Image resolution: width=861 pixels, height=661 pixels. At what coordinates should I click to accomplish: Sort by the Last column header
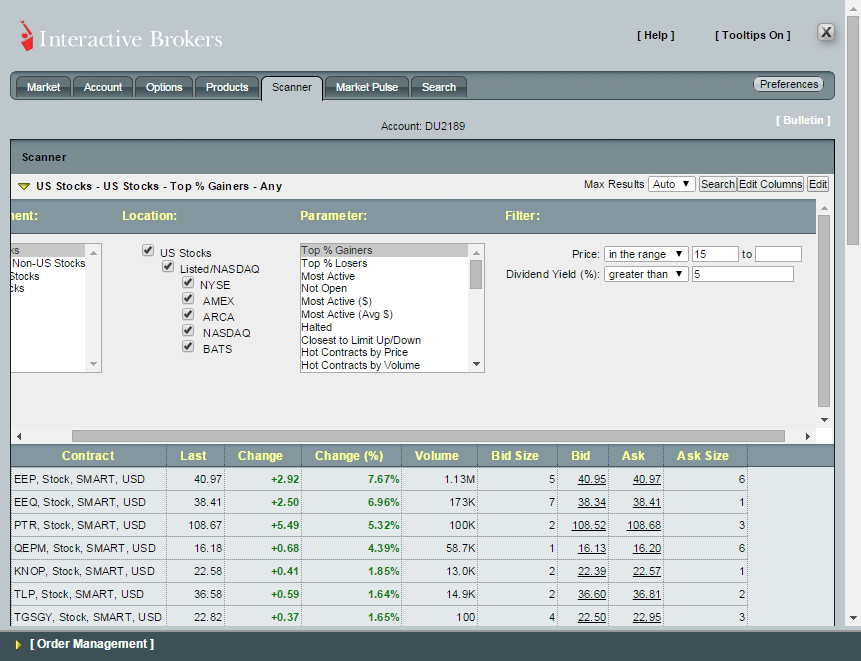pyautogui.click(x=195, y=456)
